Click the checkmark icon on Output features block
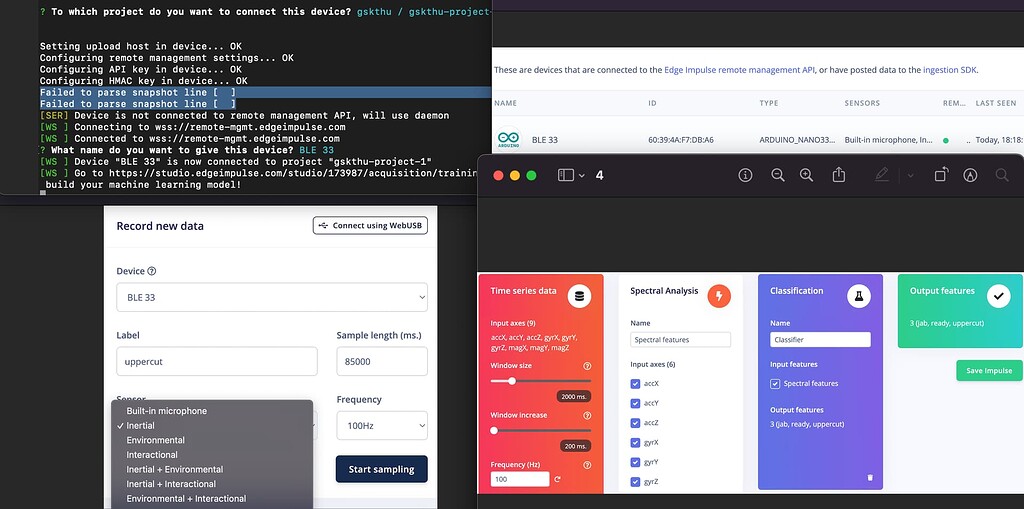The image size is (1024, 509). point(998,296)
